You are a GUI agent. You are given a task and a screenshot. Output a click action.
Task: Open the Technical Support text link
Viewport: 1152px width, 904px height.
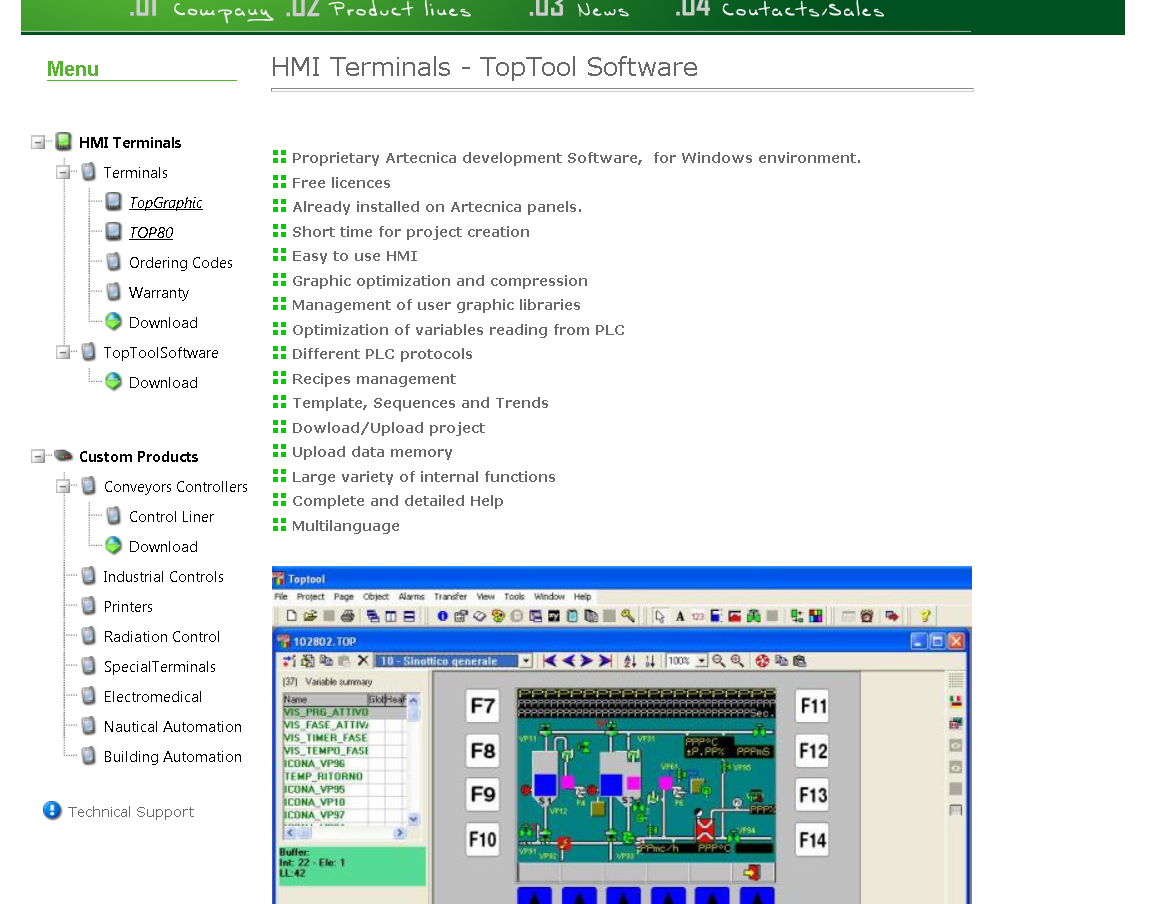[x=131, y=811]
